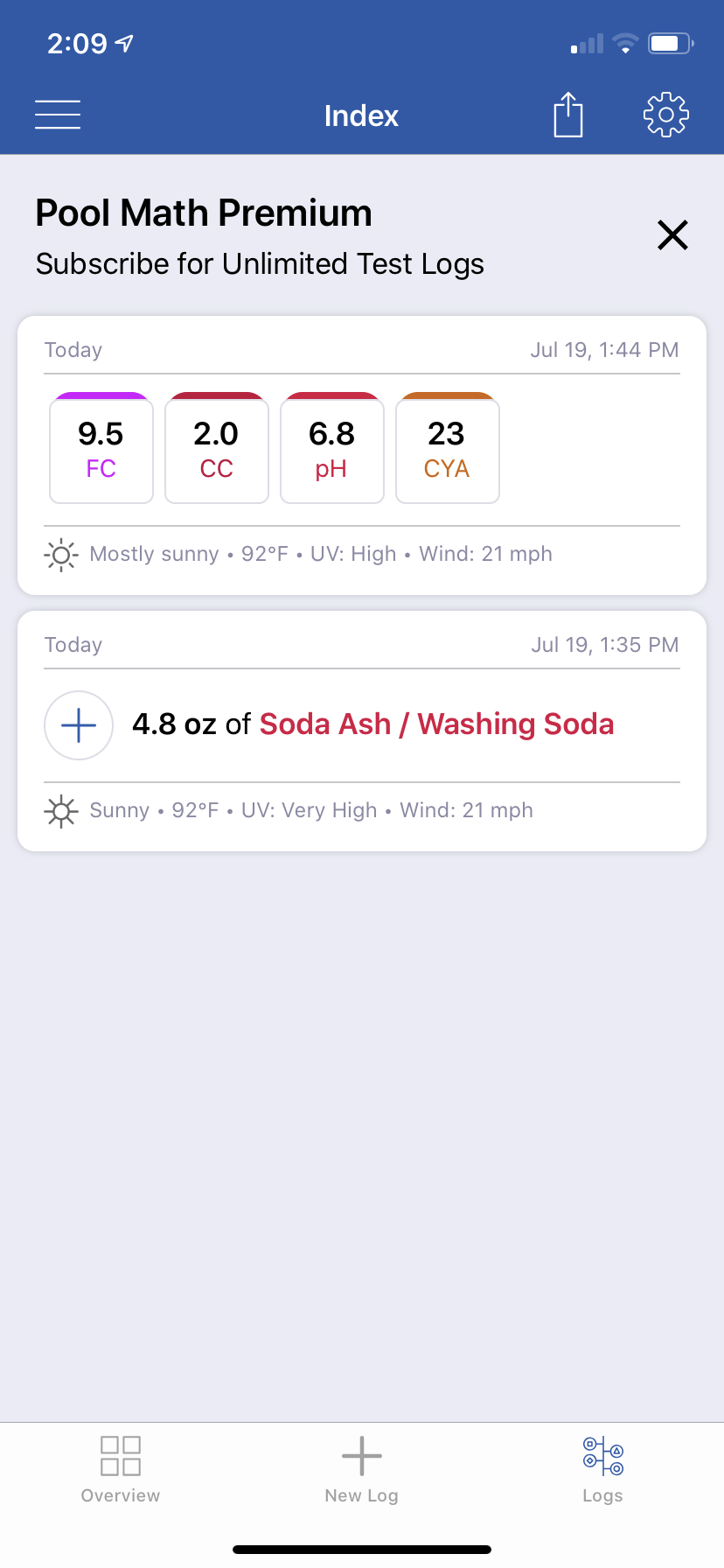Switch to the Logs tab

603,1470
